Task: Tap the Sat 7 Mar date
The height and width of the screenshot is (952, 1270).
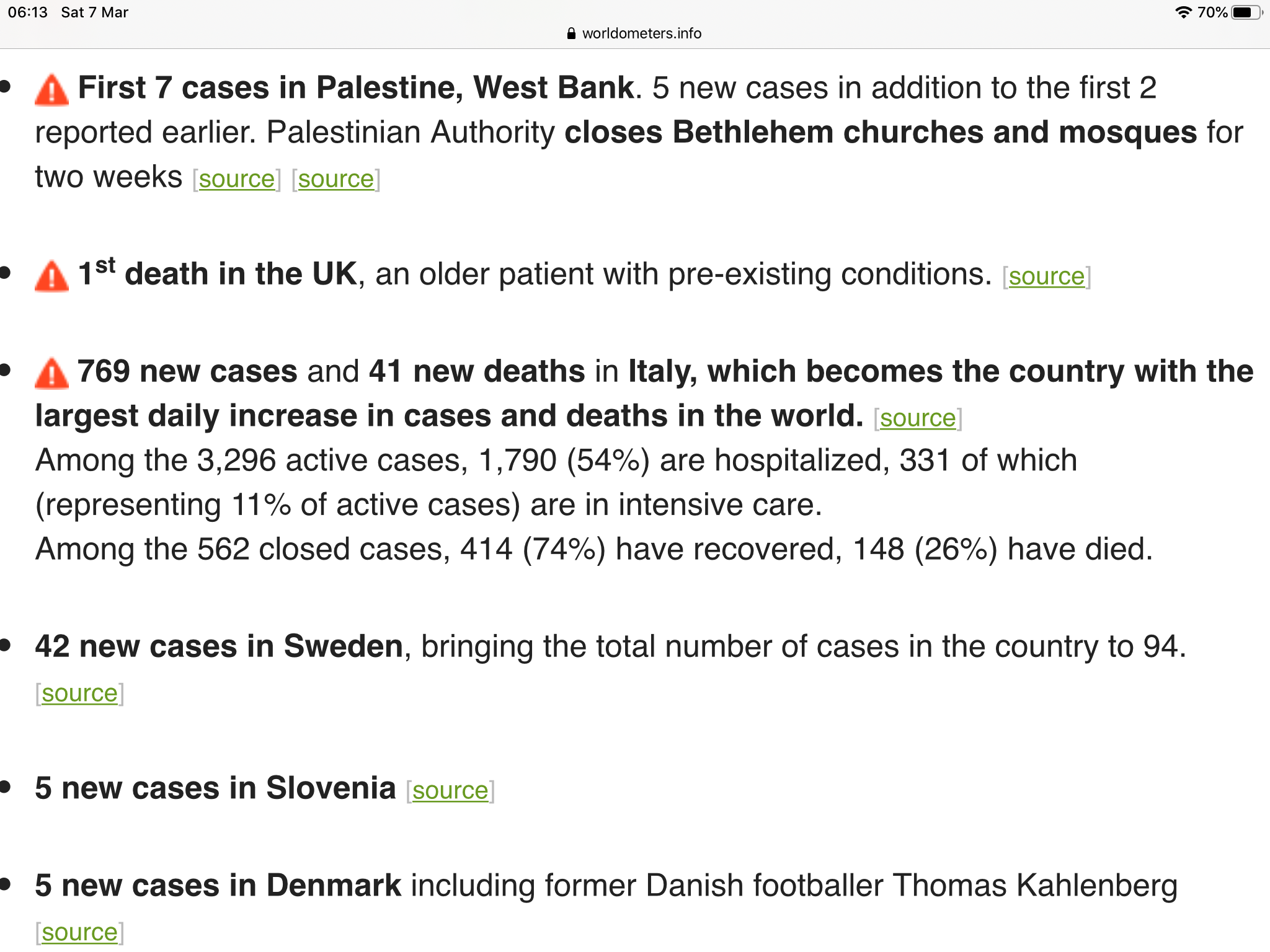Action: click(94, 12)
